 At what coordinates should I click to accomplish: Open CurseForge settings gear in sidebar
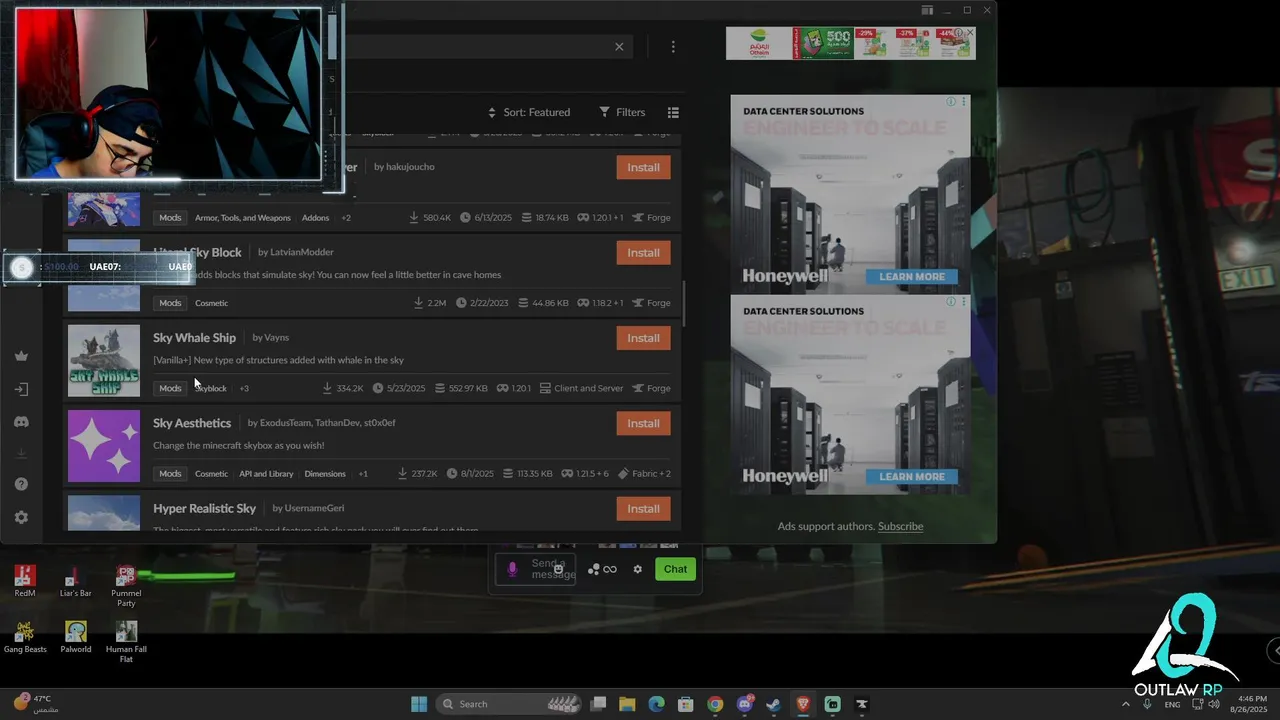(21, 517)
